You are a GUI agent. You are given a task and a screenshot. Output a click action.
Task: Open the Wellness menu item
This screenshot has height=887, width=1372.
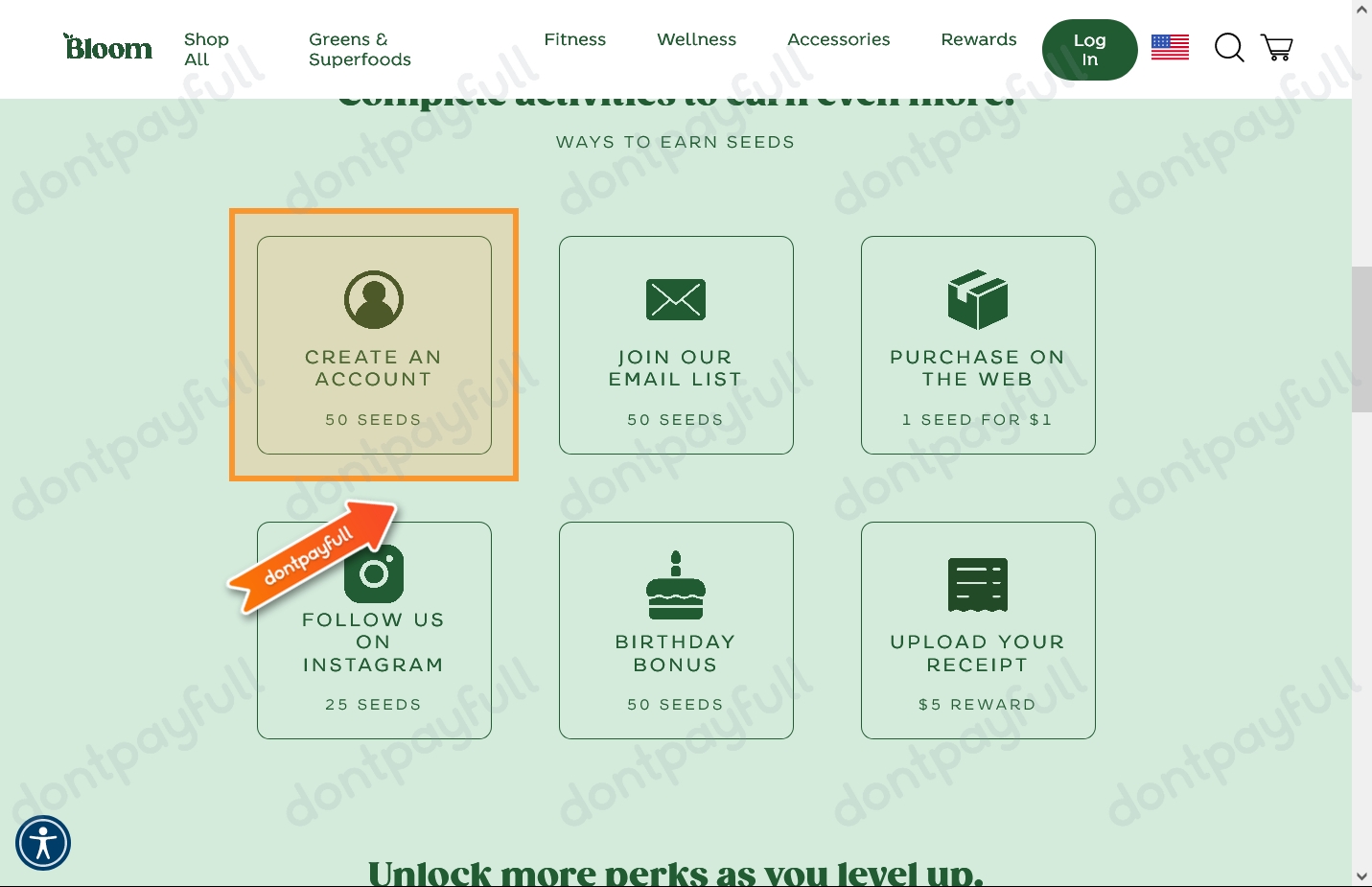pos(697,39)
